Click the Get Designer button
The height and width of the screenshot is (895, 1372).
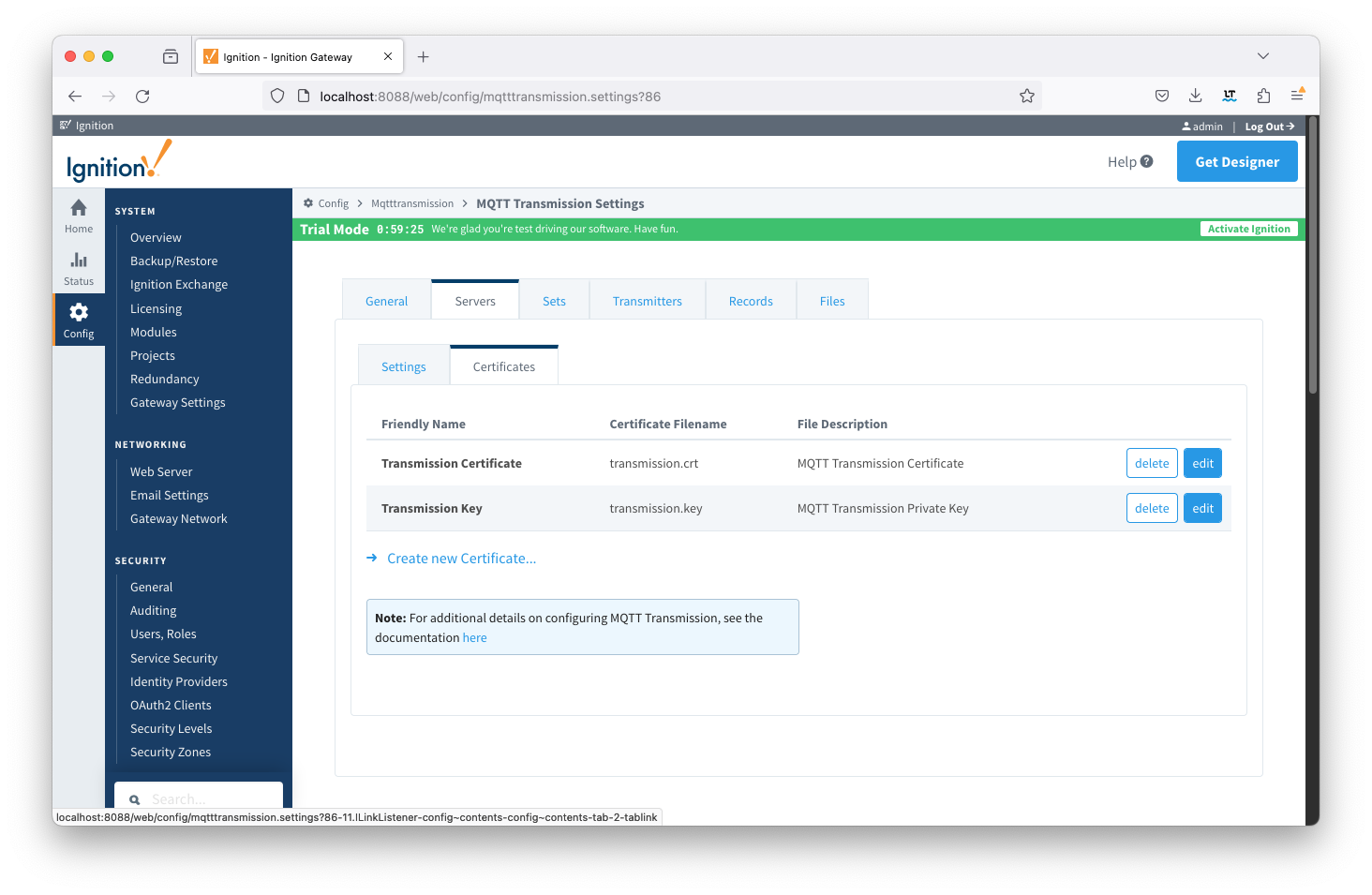1237,161
